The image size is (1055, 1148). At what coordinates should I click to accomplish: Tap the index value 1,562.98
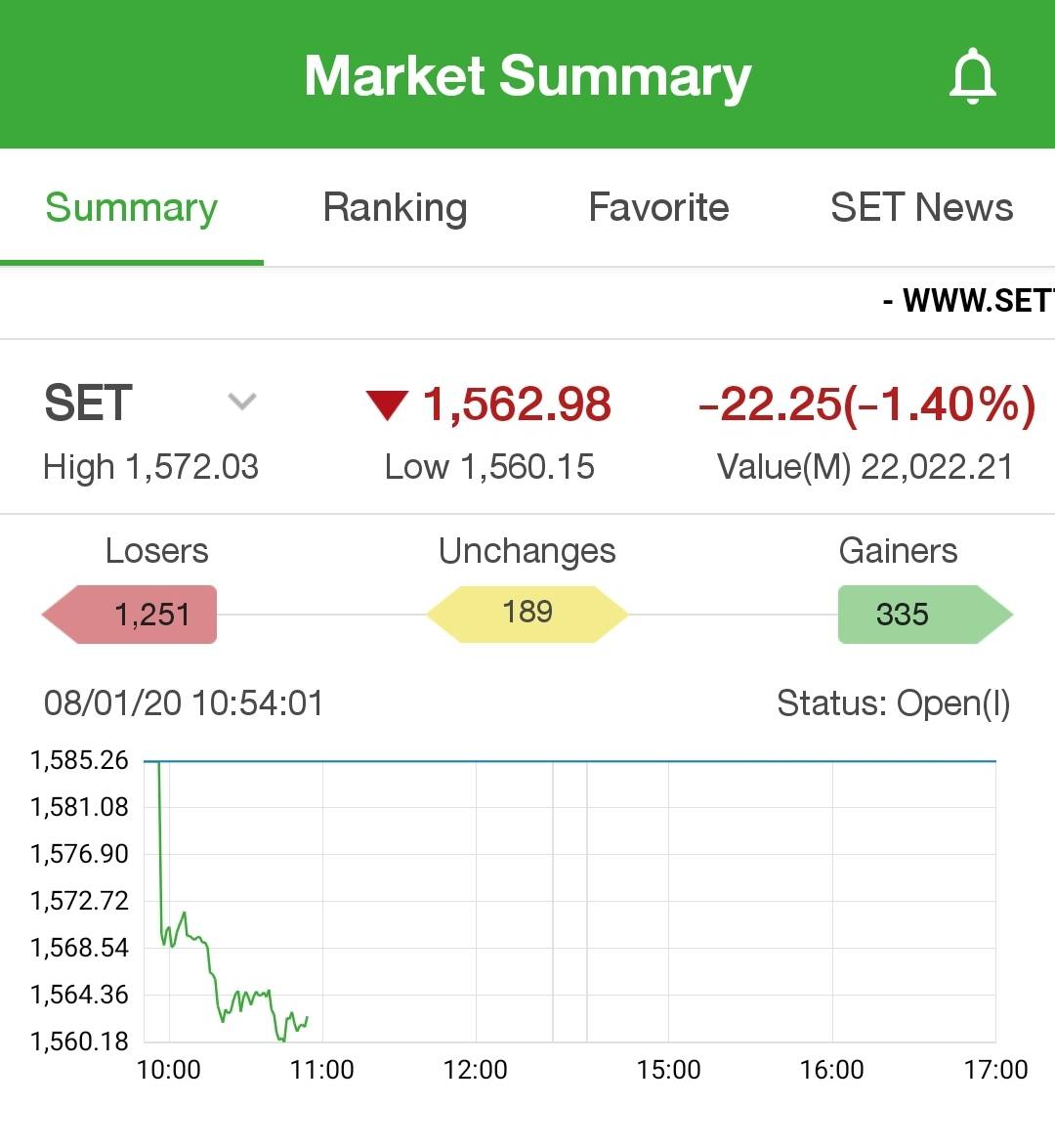517,404
